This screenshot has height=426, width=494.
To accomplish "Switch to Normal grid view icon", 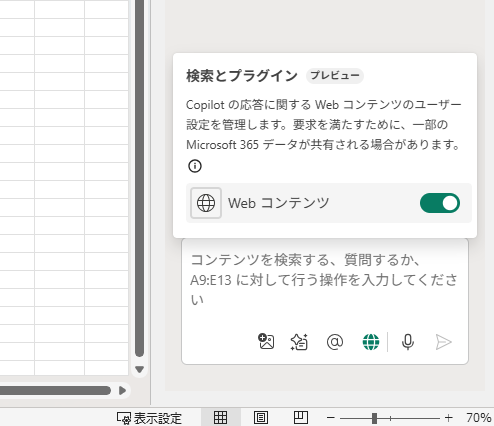I will click(x=220, y=417).
